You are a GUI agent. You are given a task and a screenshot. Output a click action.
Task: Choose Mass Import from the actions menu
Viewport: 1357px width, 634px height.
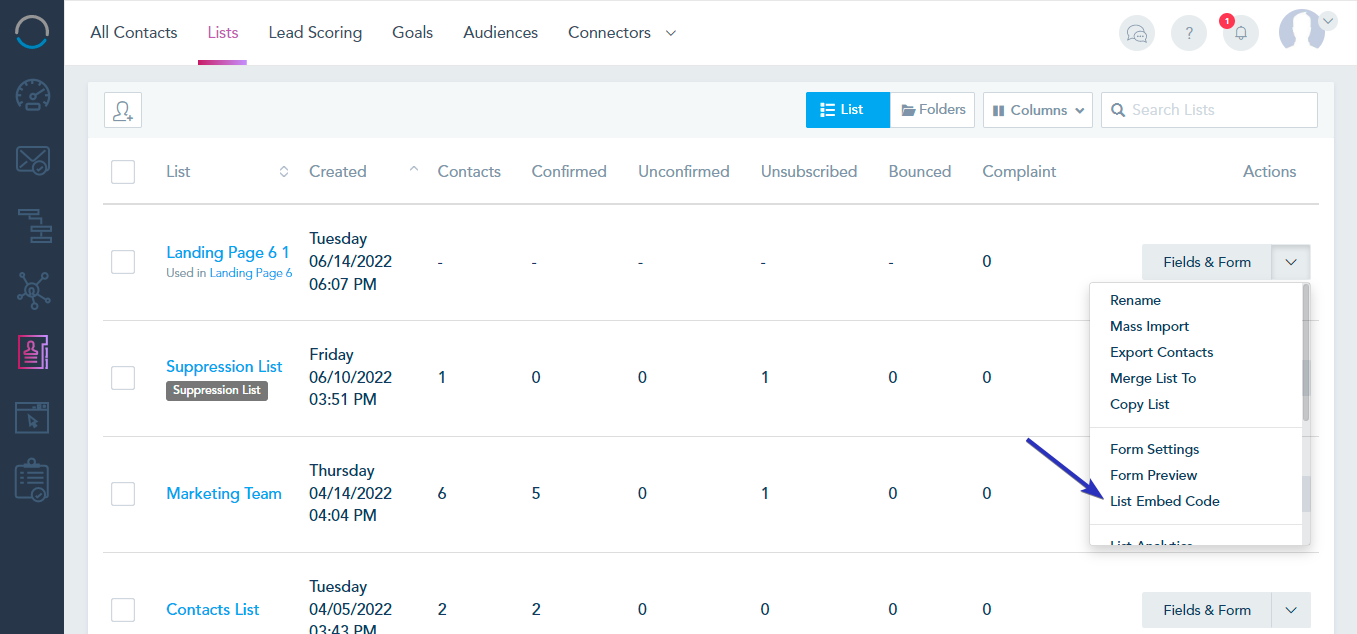[x=1150, y=326]
